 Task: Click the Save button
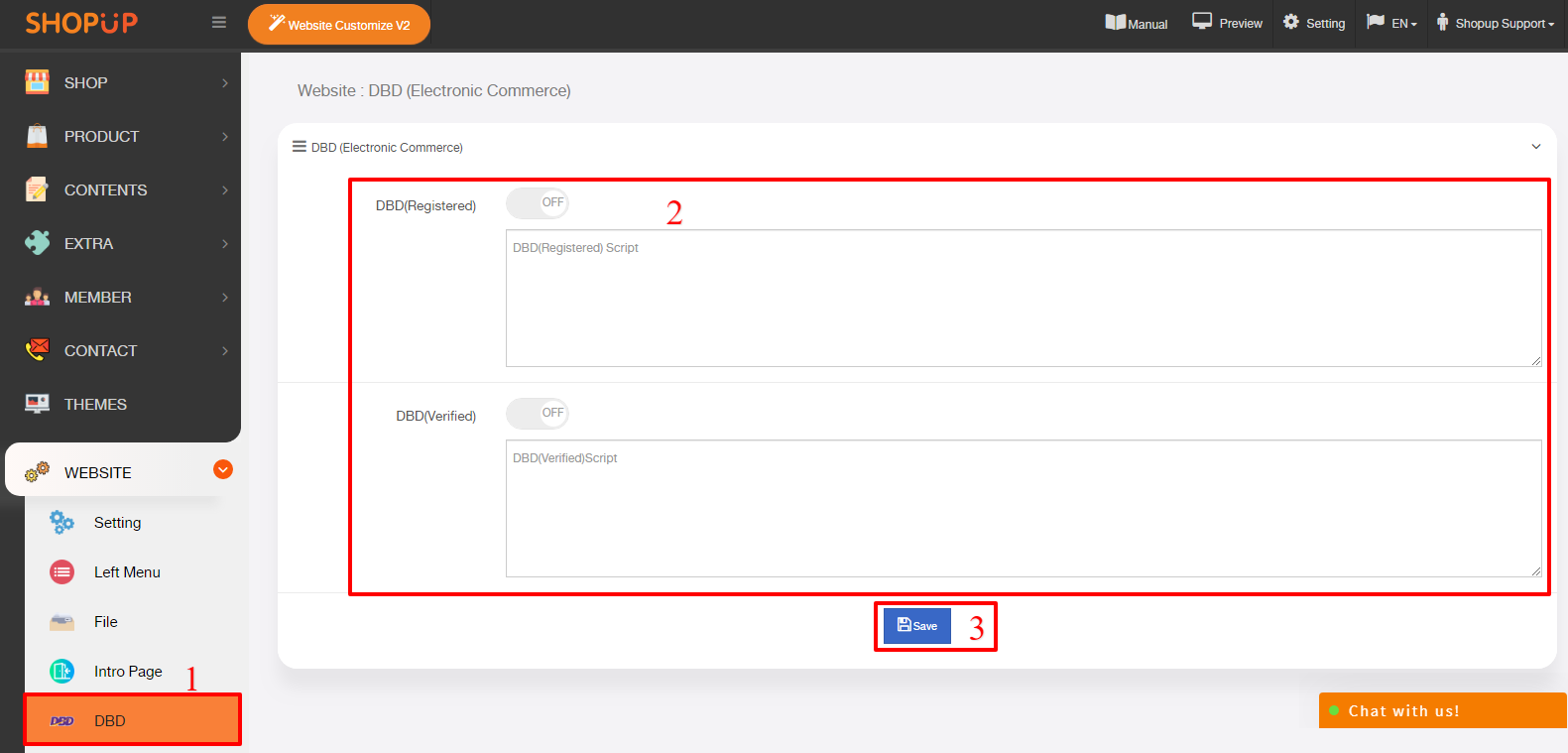click(x=917, y=626)
